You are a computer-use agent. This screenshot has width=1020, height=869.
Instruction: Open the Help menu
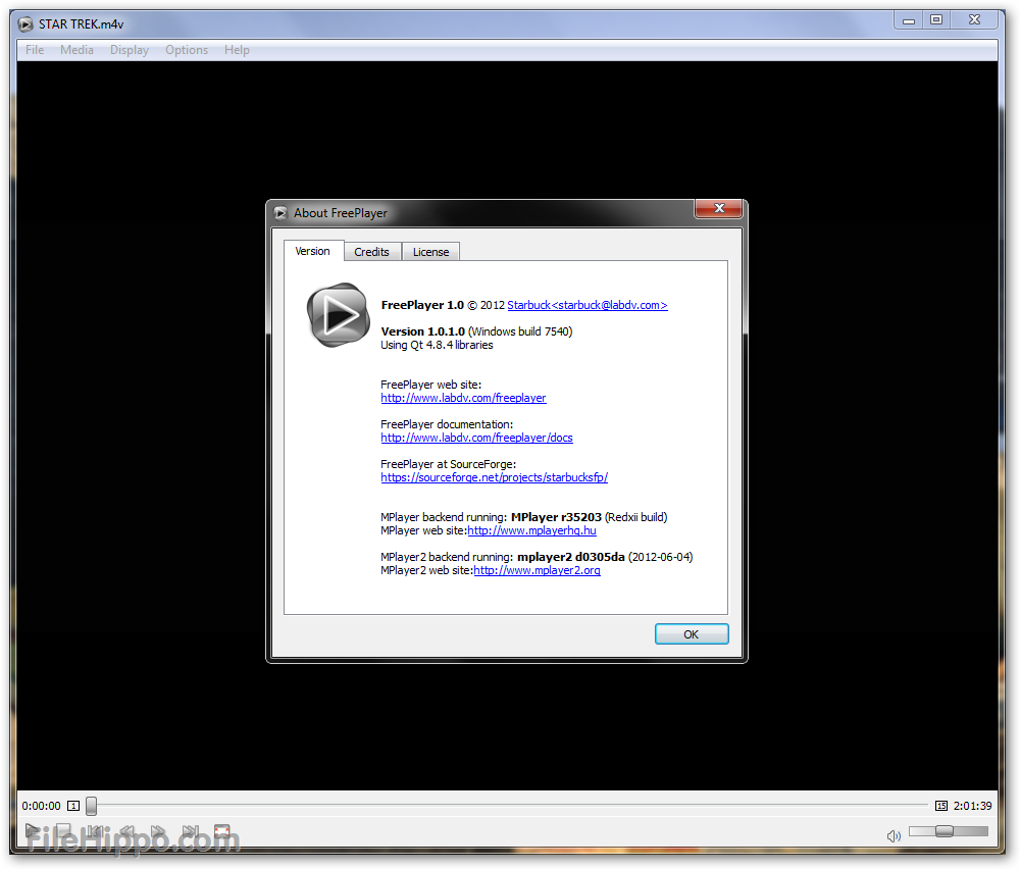[x=237, y=49]
